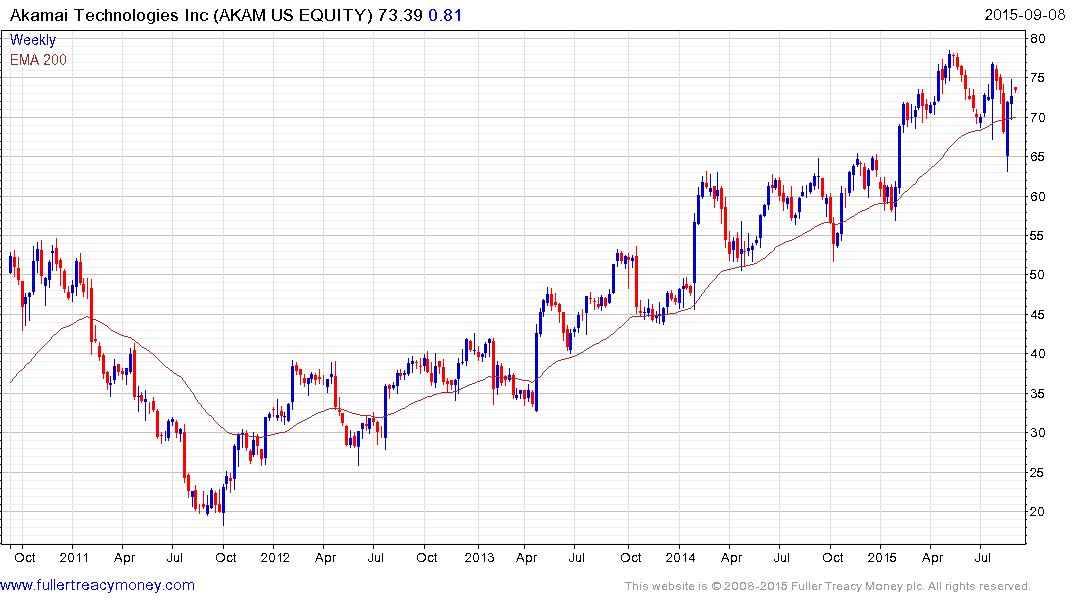The width and height of the screenshot is (1075, 600).
Task: Click the 50 price axis label
Action: tap(1038, 275)
